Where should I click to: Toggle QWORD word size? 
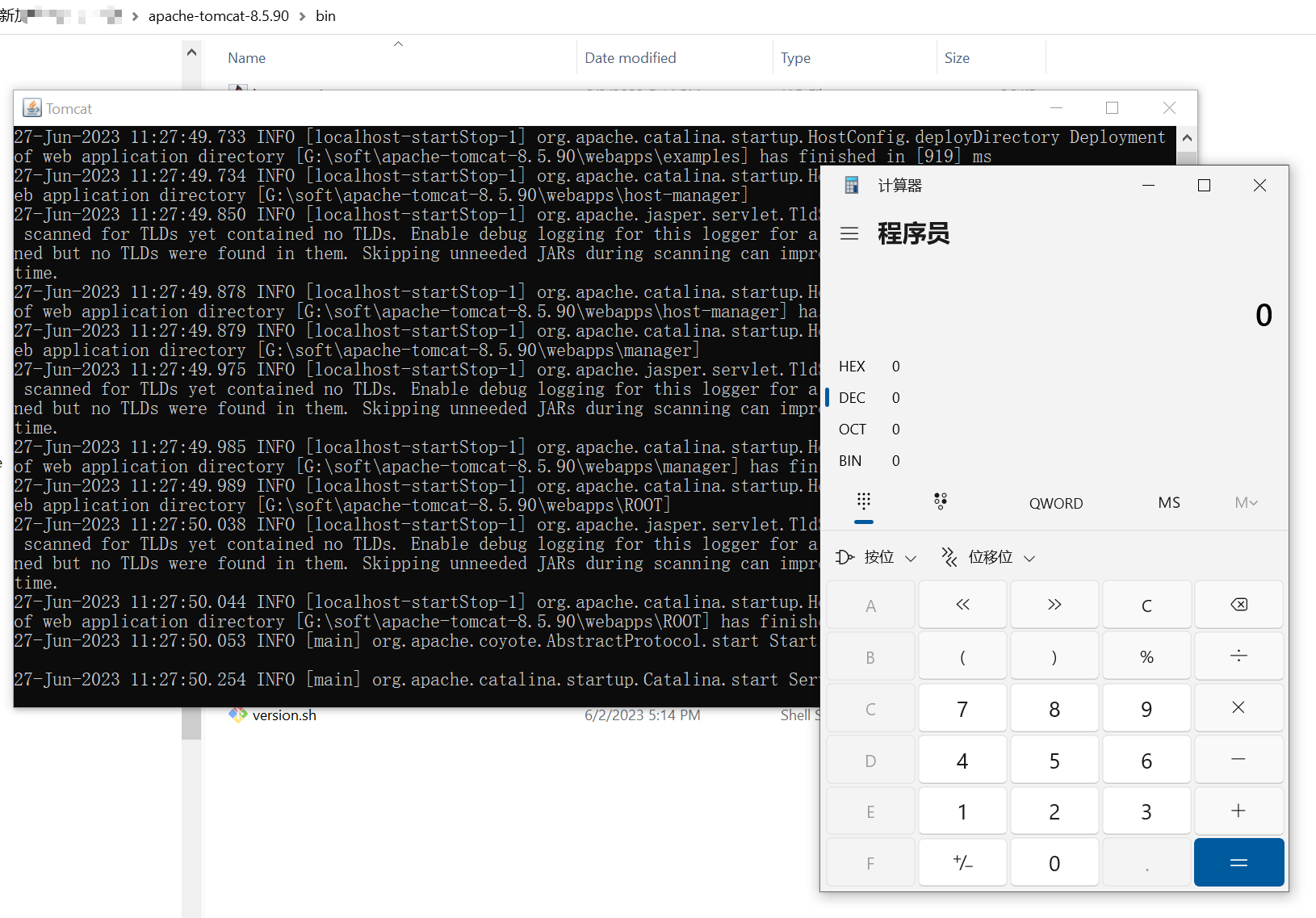(1055, 503)
